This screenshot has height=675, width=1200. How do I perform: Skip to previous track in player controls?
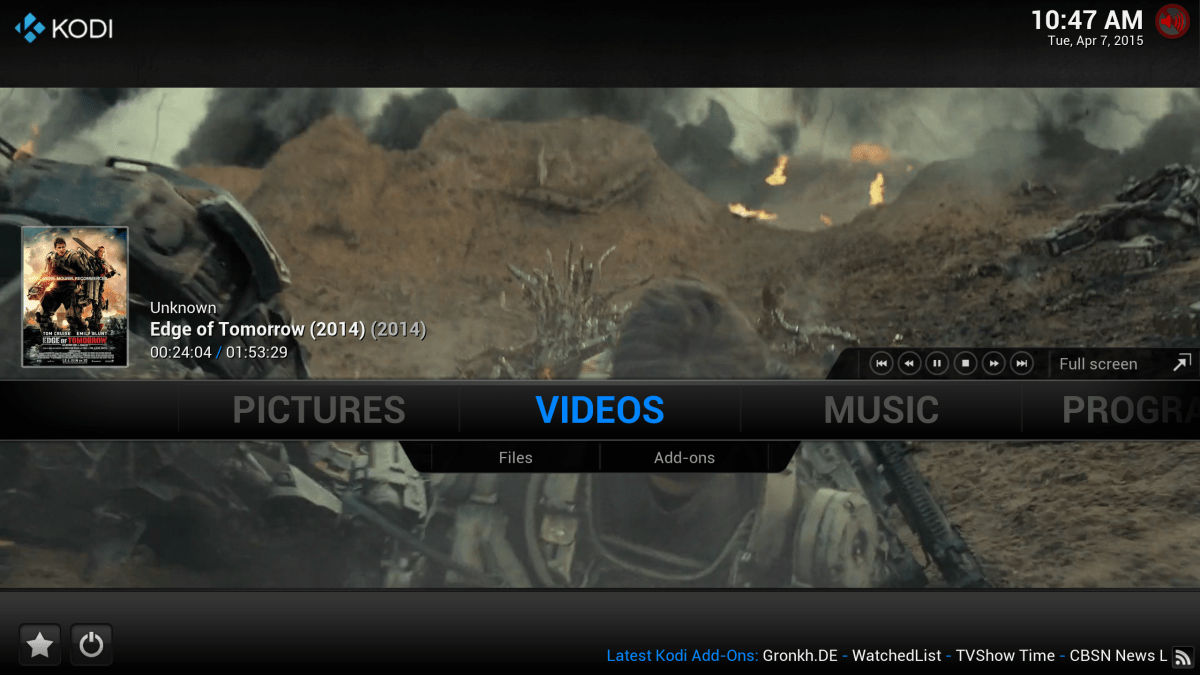(880, 364)
